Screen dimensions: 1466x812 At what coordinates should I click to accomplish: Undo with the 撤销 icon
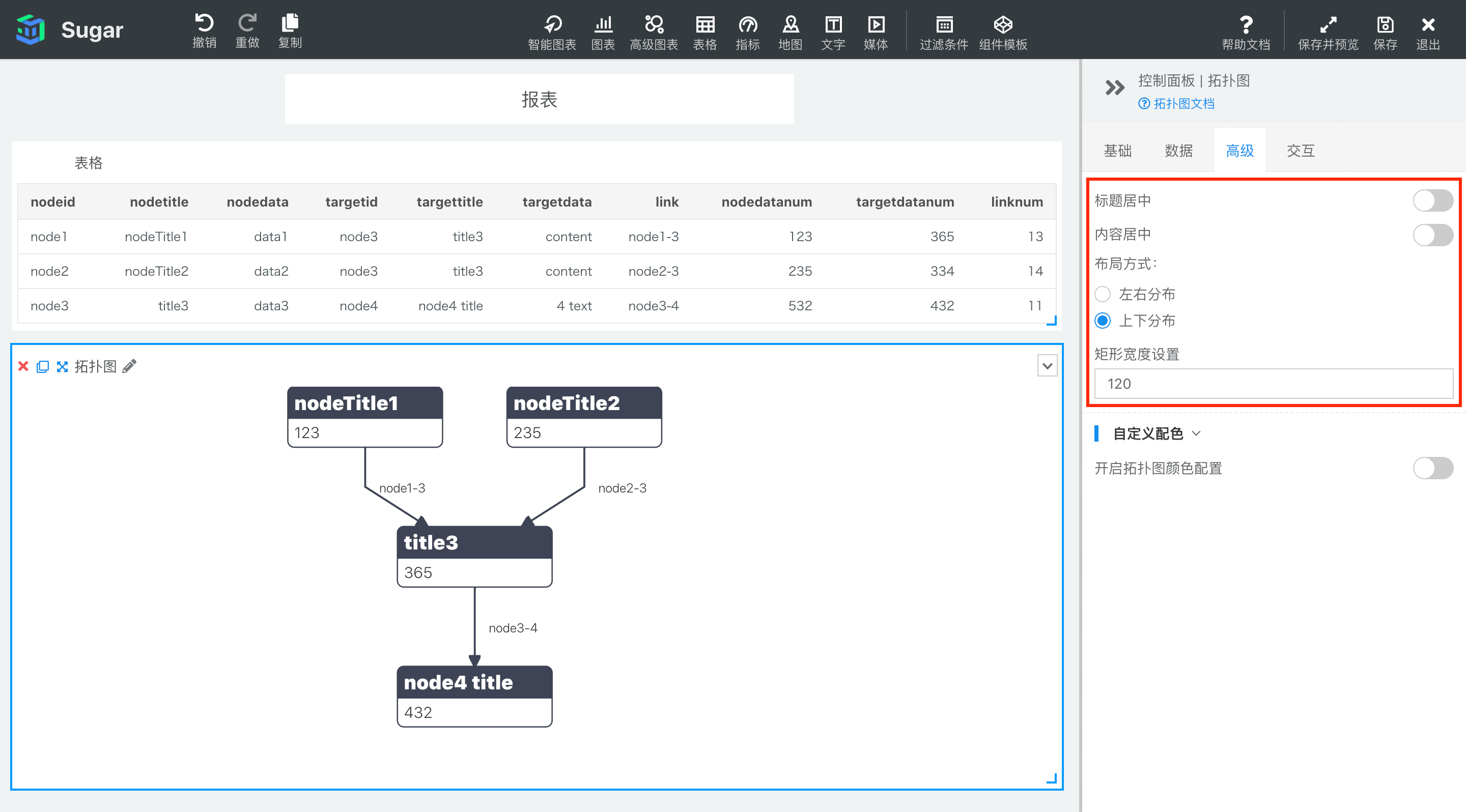coord(204,31)
